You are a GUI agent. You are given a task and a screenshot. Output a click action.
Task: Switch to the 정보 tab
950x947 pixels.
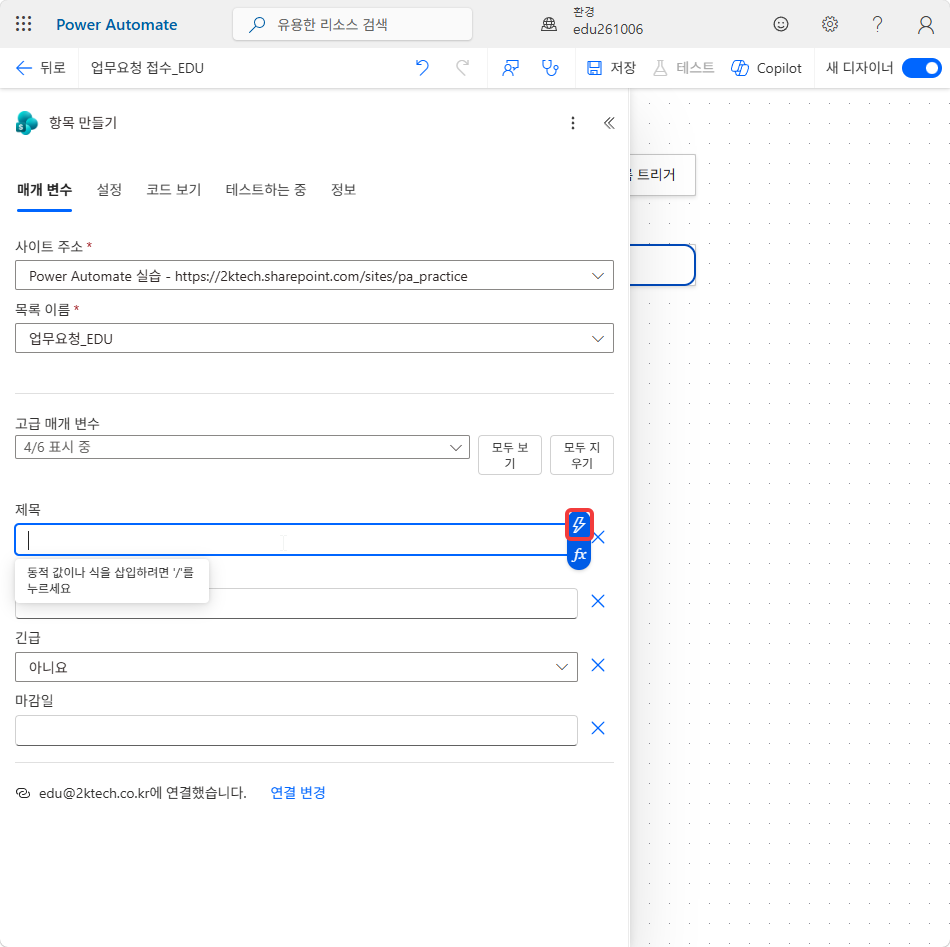(343, 190)
